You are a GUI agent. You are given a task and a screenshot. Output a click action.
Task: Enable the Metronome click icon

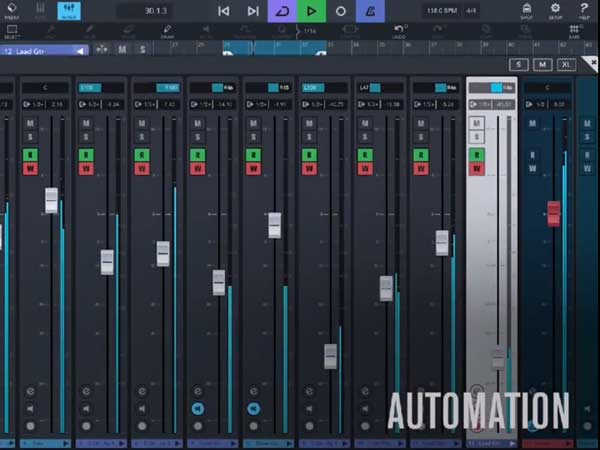[x=371, y=11]
